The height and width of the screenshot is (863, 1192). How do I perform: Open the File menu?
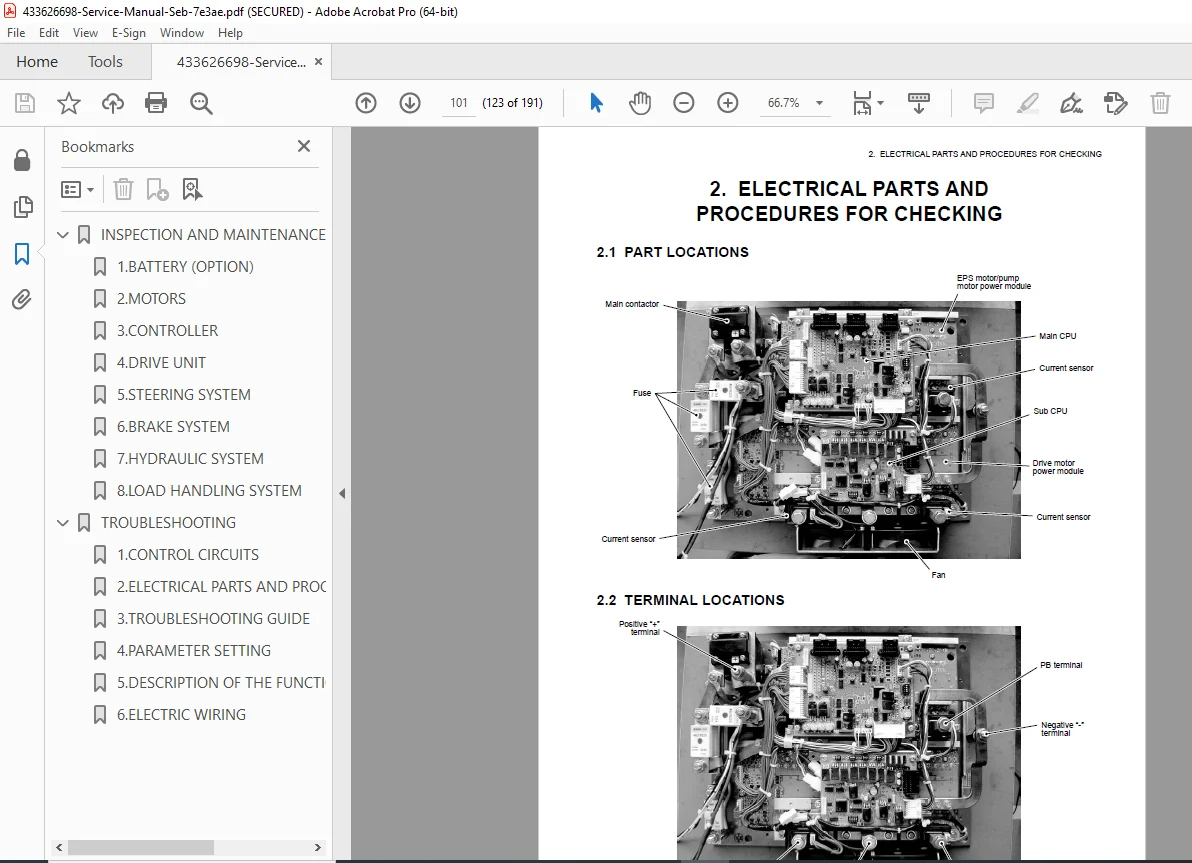[16, 33]
